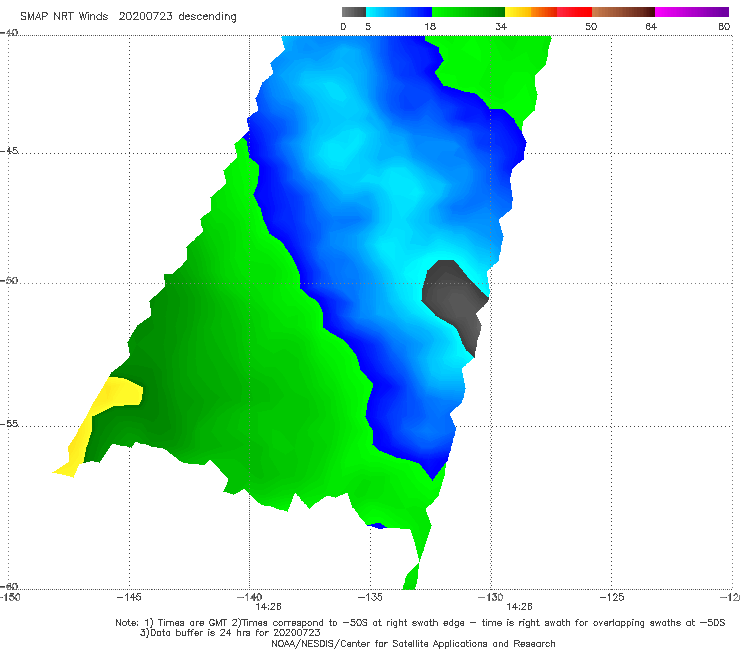Click the note "3)Data buffer is 24 hrs"
The width and height of the screenshot is (740, 650).
coord(230,633)
